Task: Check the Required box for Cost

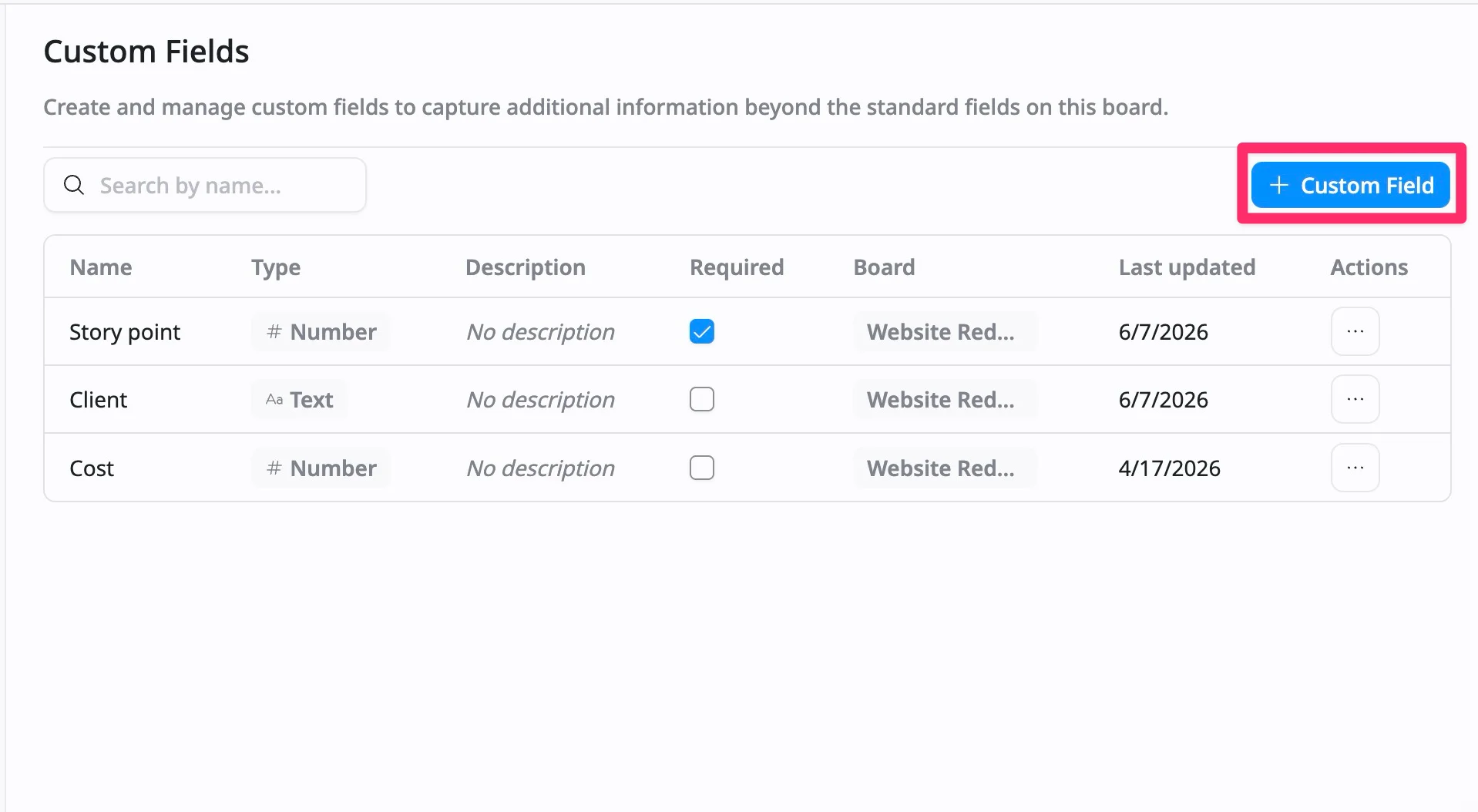Action: (x=702, y=468)
